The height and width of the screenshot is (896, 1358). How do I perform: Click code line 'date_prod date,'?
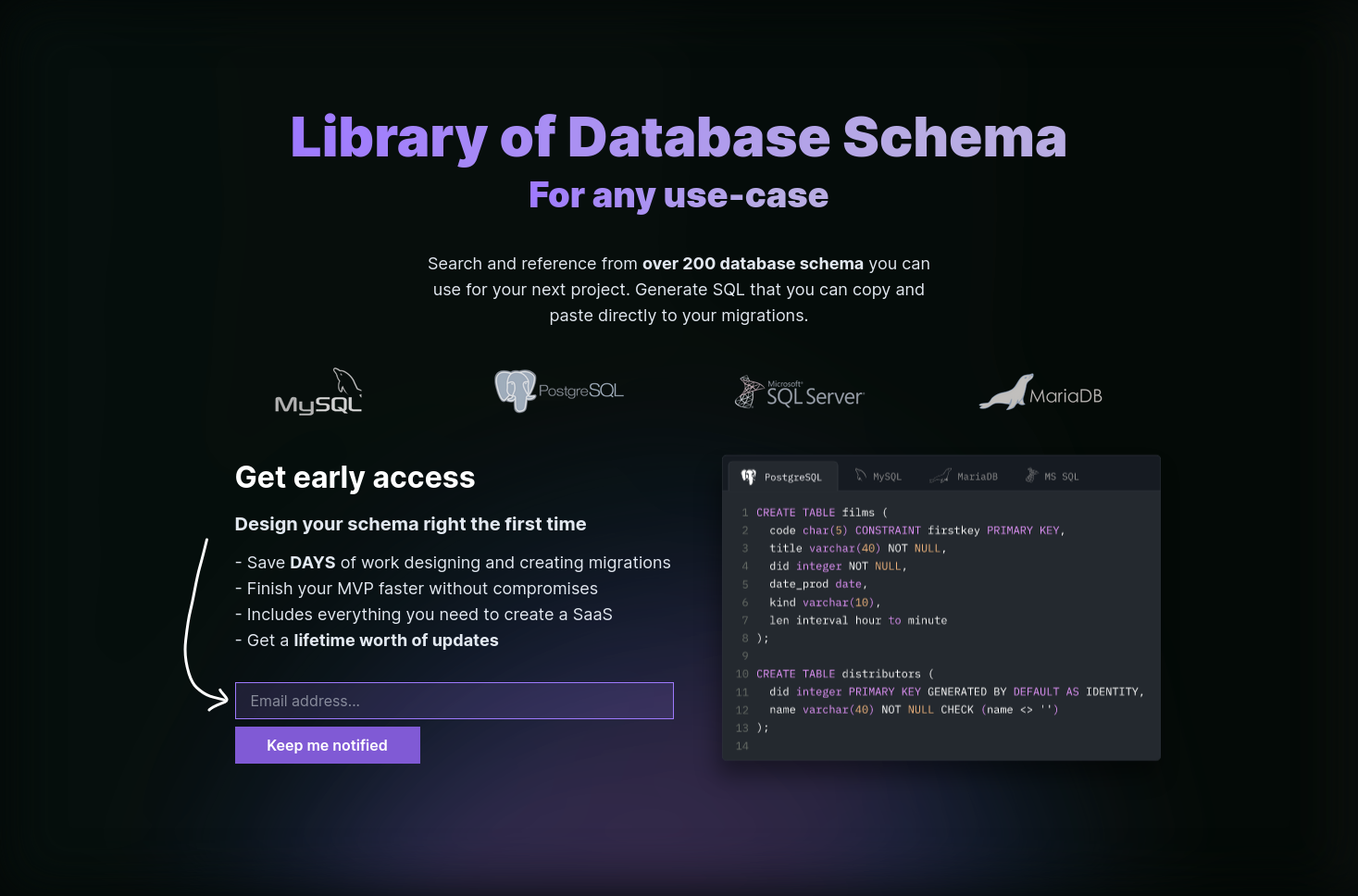(x=818, y=584)
